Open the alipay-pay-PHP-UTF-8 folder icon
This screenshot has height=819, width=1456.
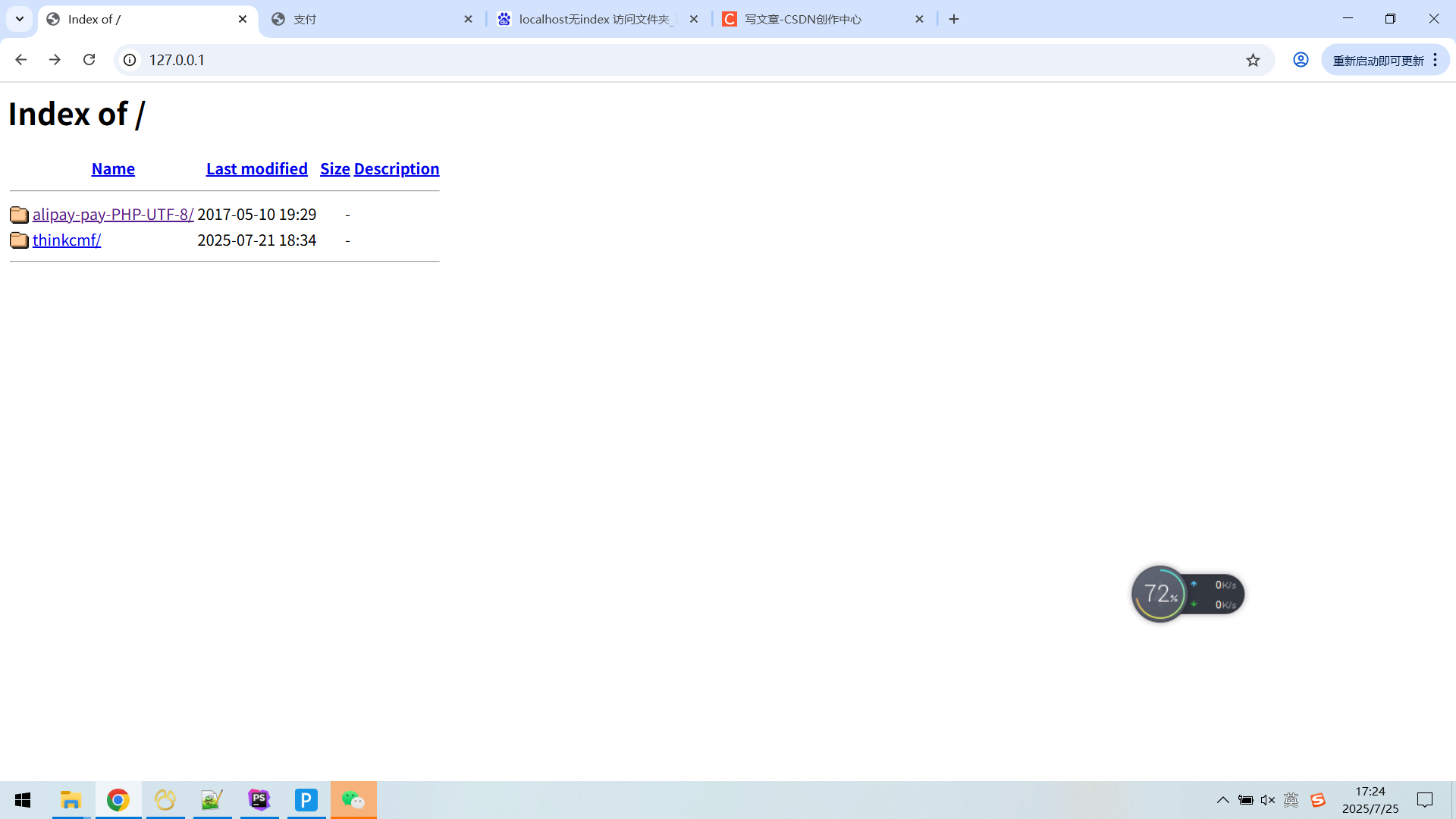click(x=19, y=215)
